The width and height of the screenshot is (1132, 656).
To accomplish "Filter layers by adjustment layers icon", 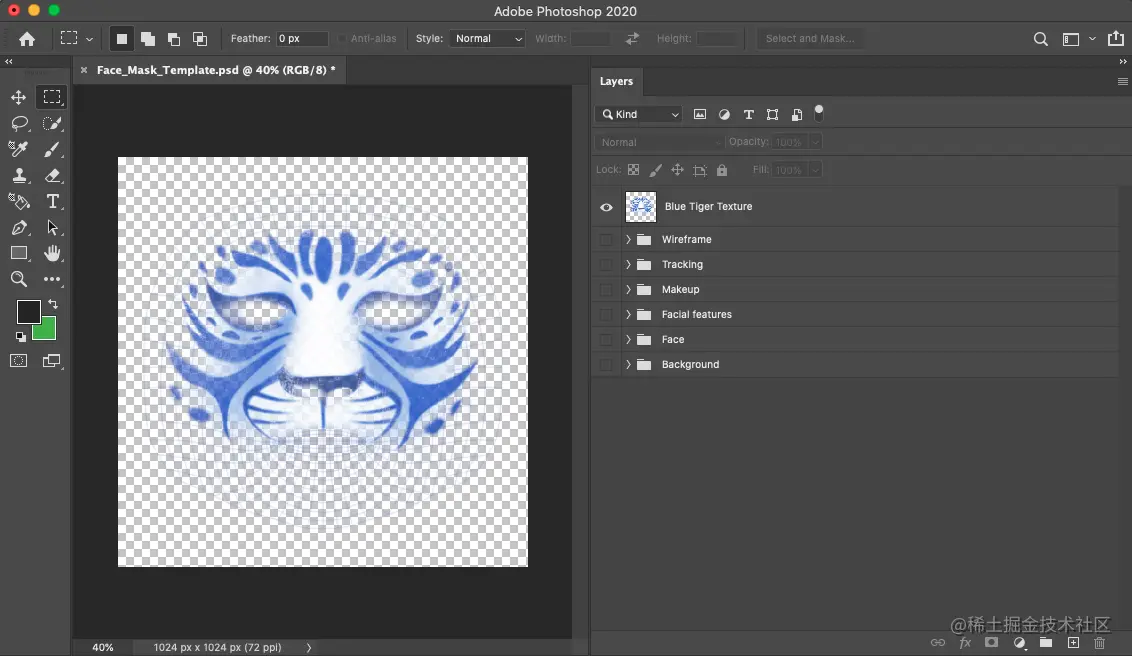I will click(724, 114).
